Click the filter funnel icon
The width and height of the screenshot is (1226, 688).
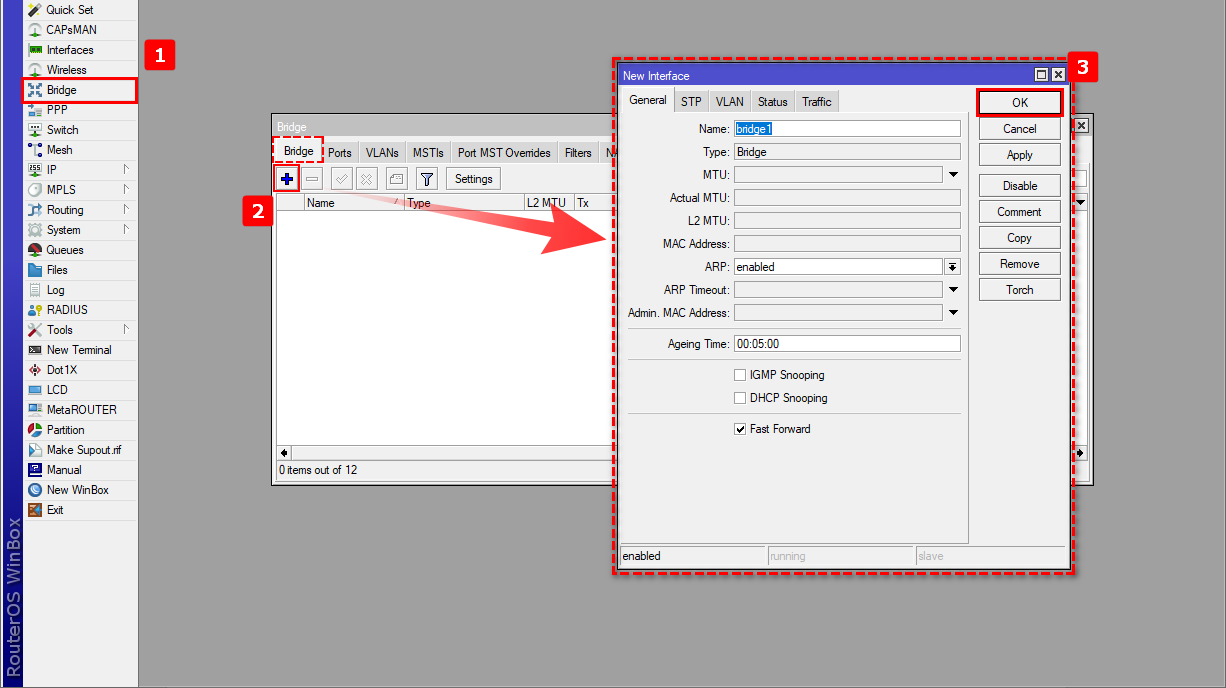click(427, 179)
